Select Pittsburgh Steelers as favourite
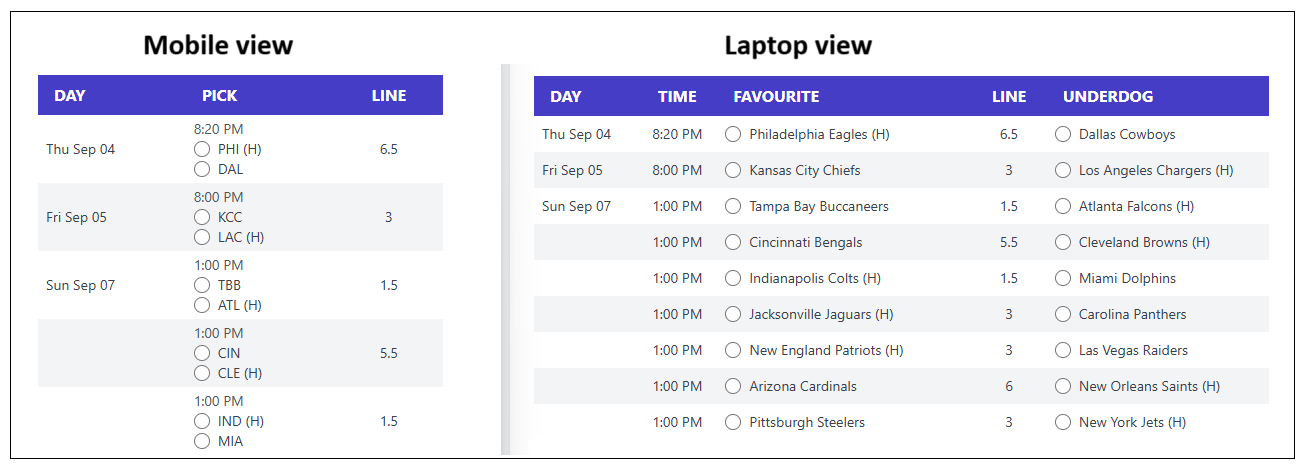The width and height of the screenshot is (1308, 470). coord(734,422)
